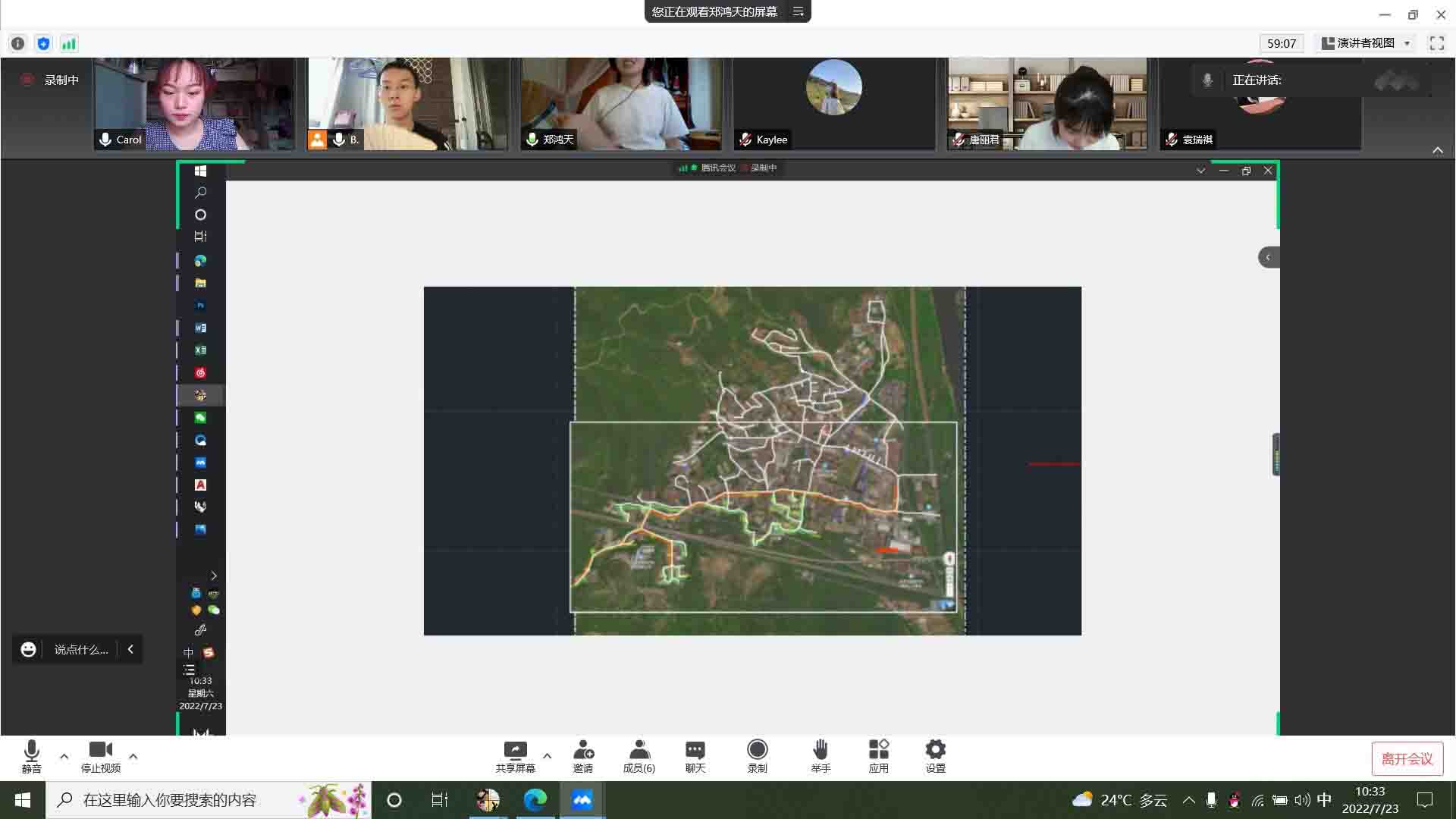Open the blue security shield icon

pyautogui.click(x=43, y=43)
